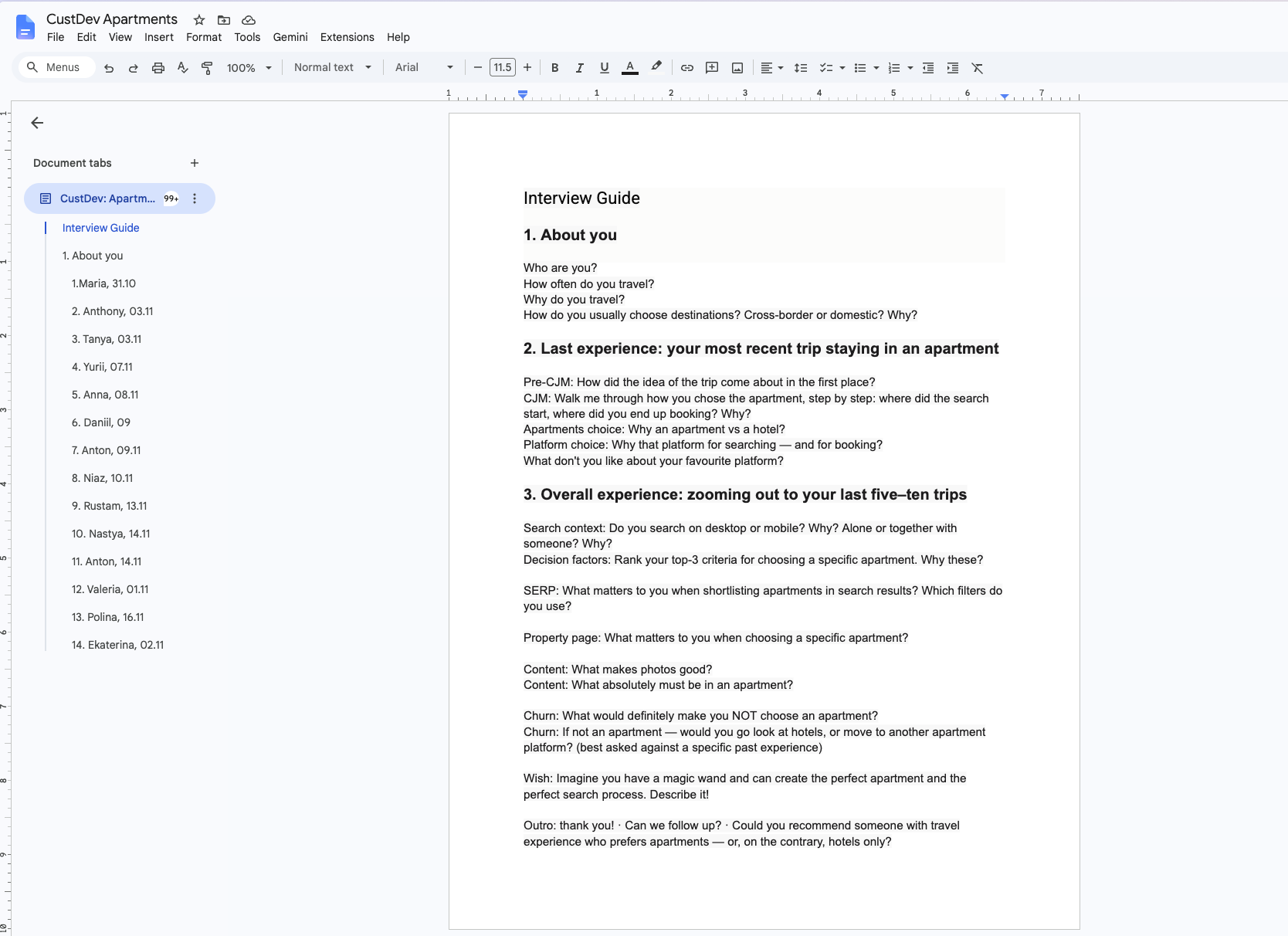1288x936 pixels.
Task: Undo the last action
Action: [109, 68]
